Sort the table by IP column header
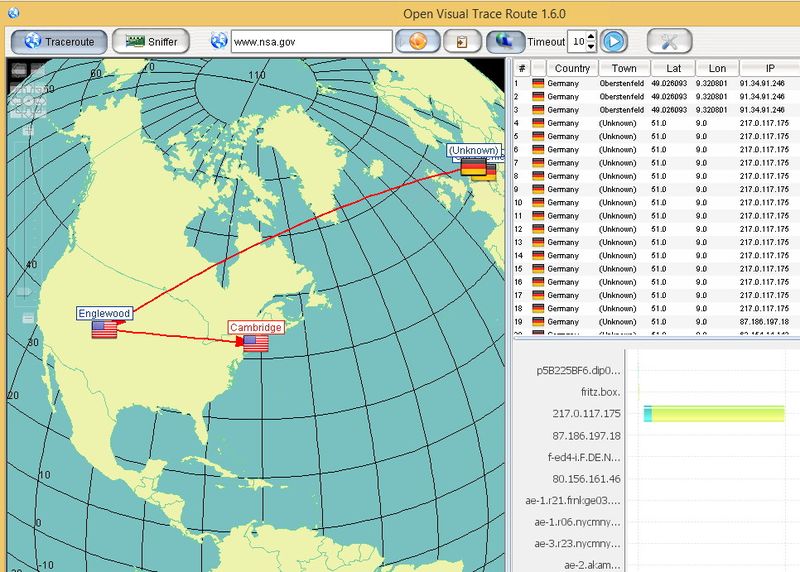This screenshot has width=800, height=572. [770, 68]
